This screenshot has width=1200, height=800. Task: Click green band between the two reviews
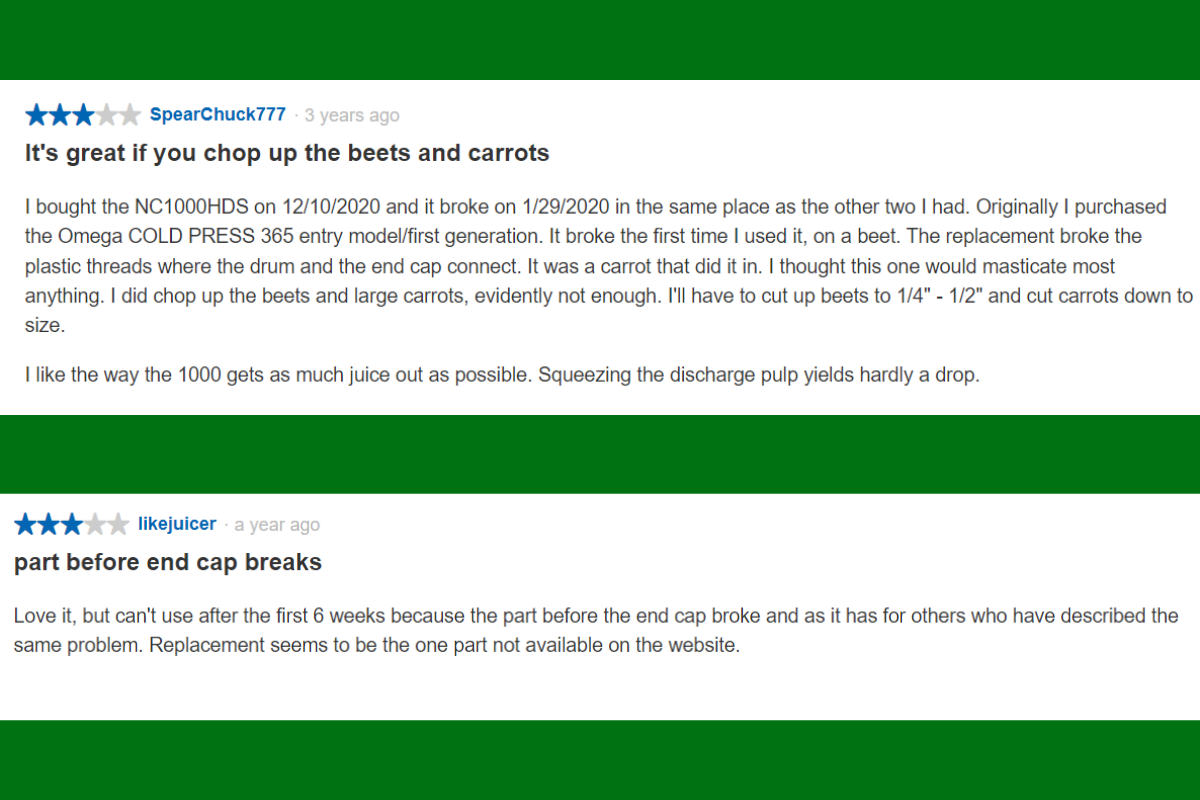click(x=600, y=454)
